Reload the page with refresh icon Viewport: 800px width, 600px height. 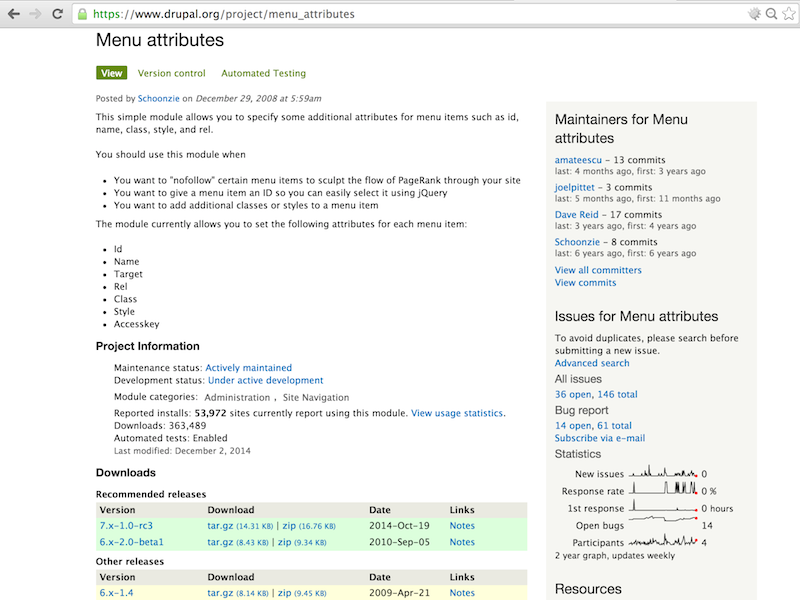point(60,14)
